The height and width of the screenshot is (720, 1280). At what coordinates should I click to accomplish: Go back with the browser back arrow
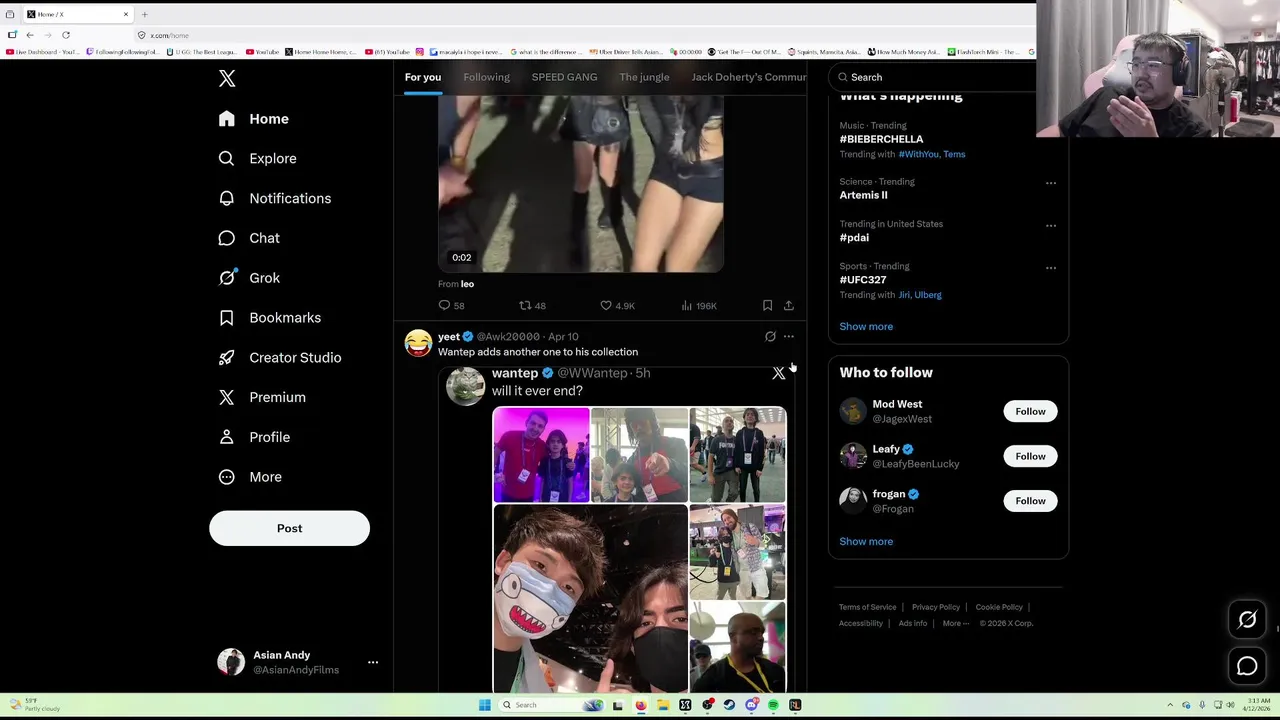point(30,35)
